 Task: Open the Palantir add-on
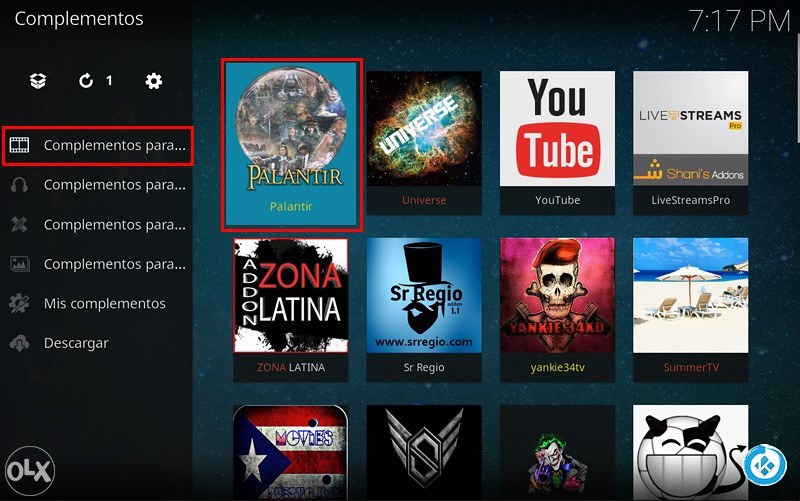pos(291,144)
